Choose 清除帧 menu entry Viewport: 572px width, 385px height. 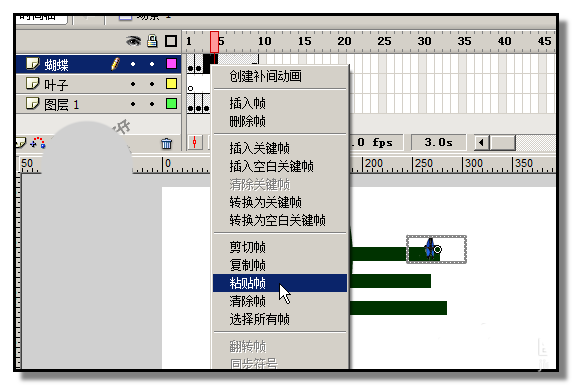pyautogui.click(x=247, y=301)
